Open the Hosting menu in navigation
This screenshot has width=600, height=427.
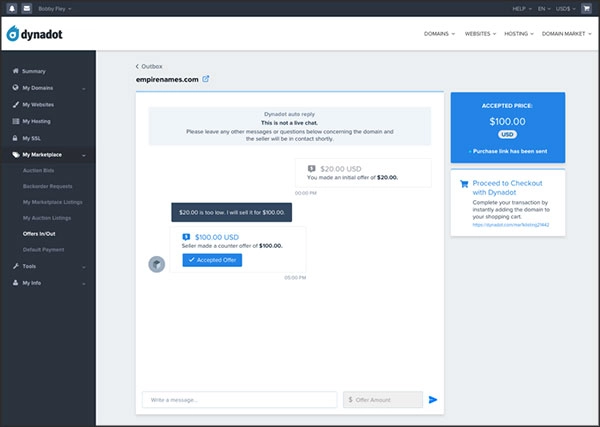[x=516, y=33]
